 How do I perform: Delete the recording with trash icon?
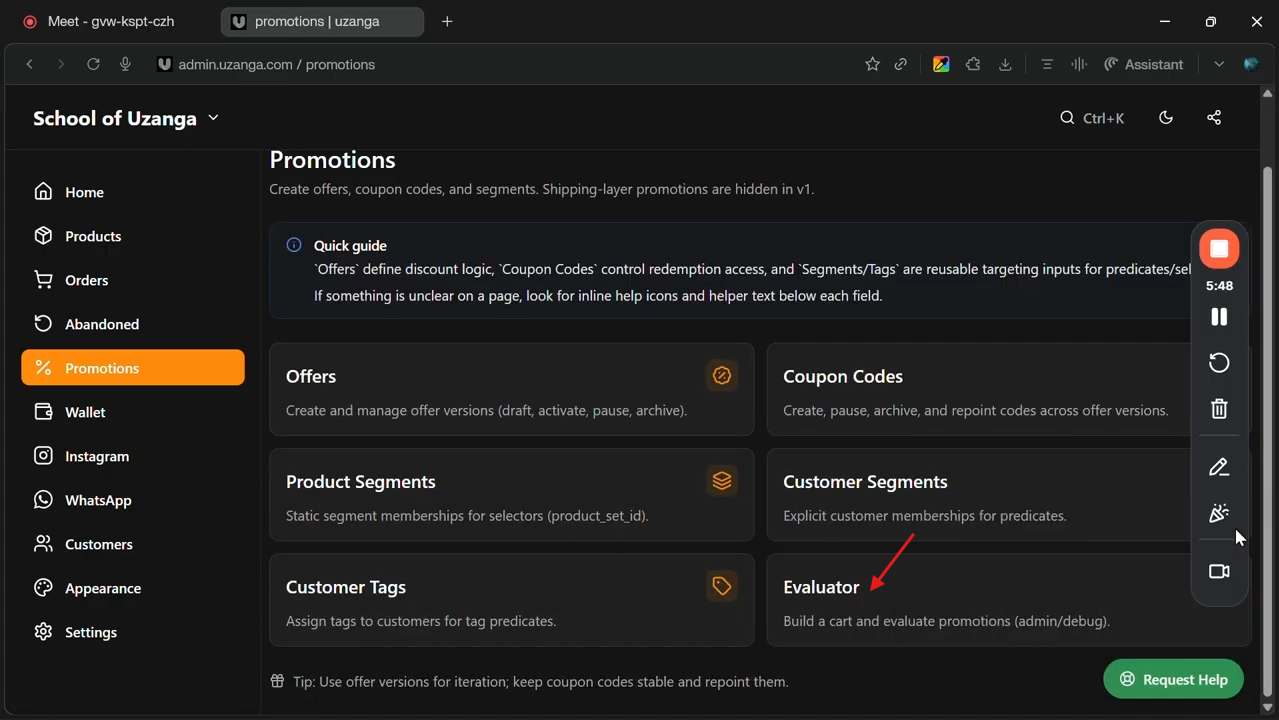coord(1219,409)
